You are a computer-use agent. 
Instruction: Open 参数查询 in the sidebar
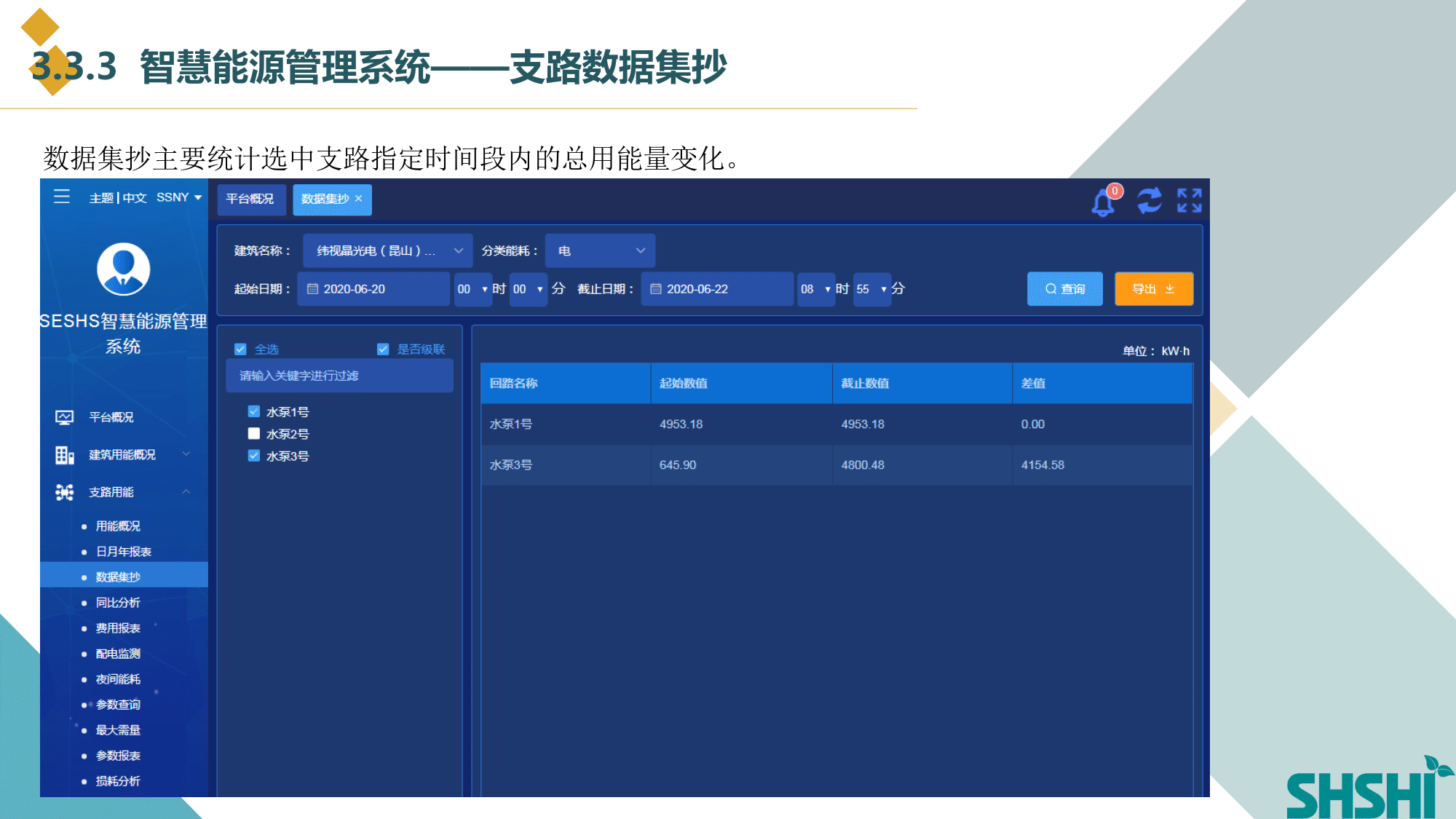[x=118, y=704]
